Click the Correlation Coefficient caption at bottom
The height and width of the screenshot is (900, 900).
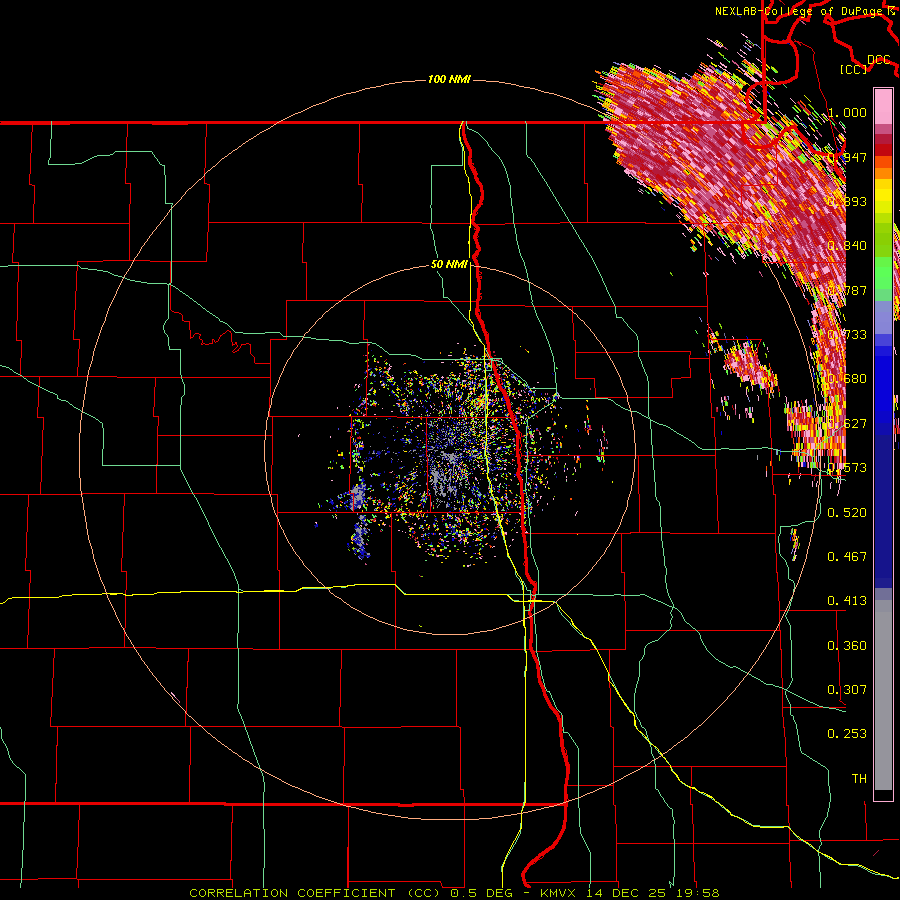(455, 893)
